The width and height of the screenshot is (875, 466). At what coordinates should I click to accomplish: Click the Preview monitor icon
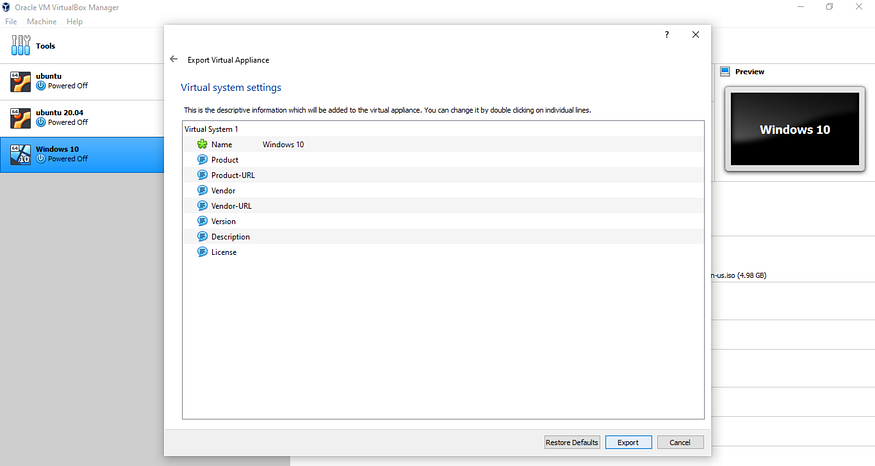tap(725, 71)
